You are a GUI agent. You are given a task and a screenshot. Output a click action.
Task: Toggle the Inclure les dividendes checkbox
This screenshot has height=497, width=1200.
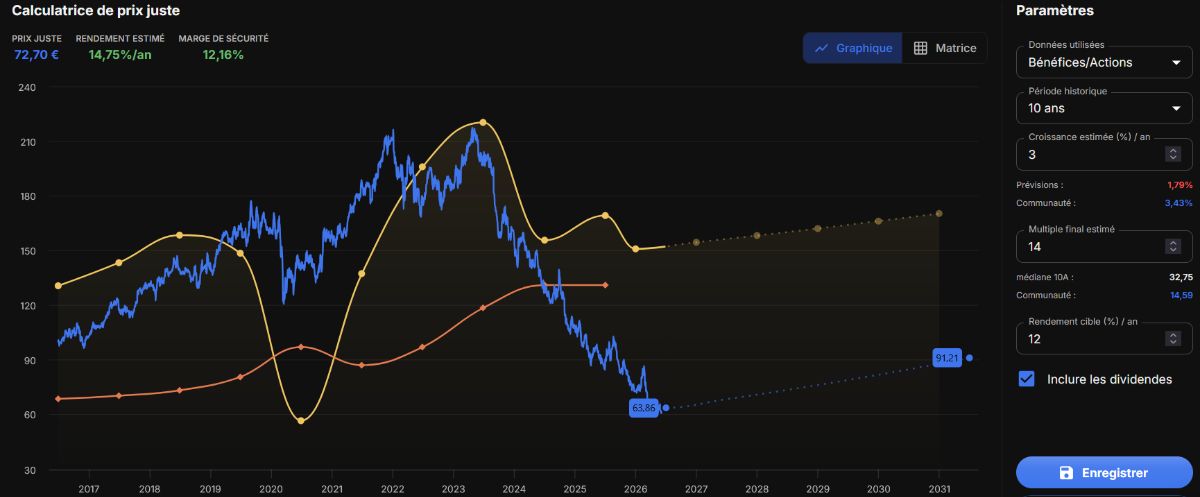(x=1026, y=379)
